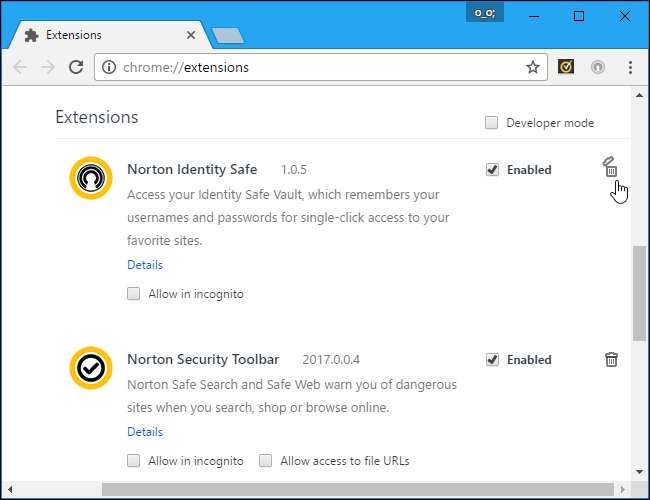Click the chrome://extensions address bar
This screenshot has width=650, height=500.
coord(320,68)
